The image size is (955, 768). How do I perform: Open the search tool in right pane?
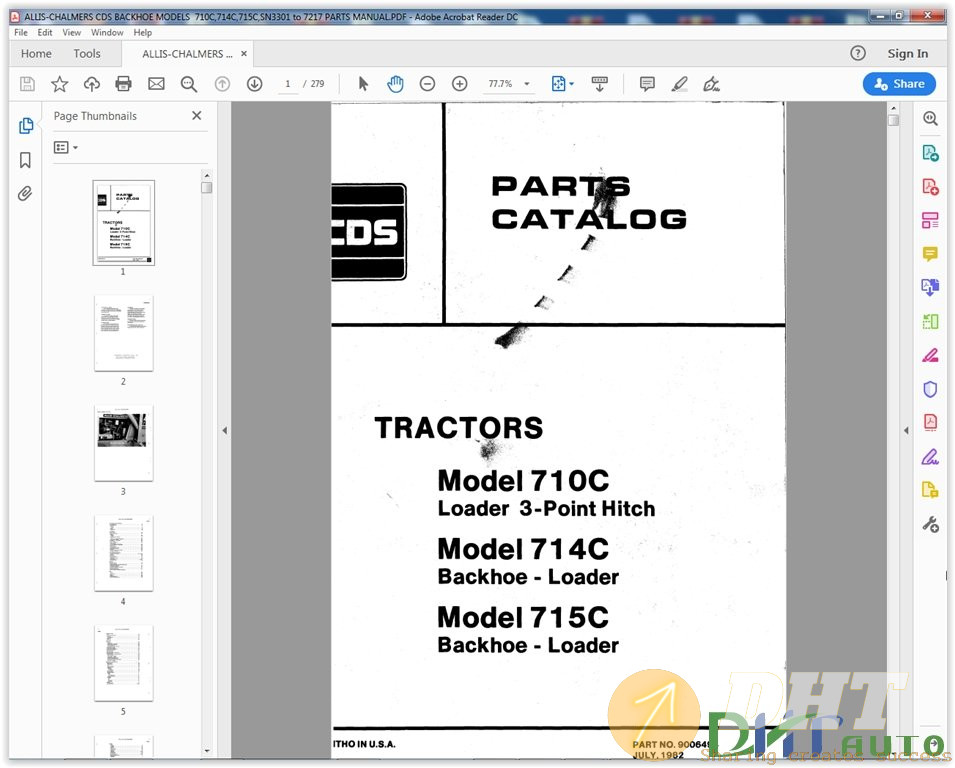[x=930, y=119]
